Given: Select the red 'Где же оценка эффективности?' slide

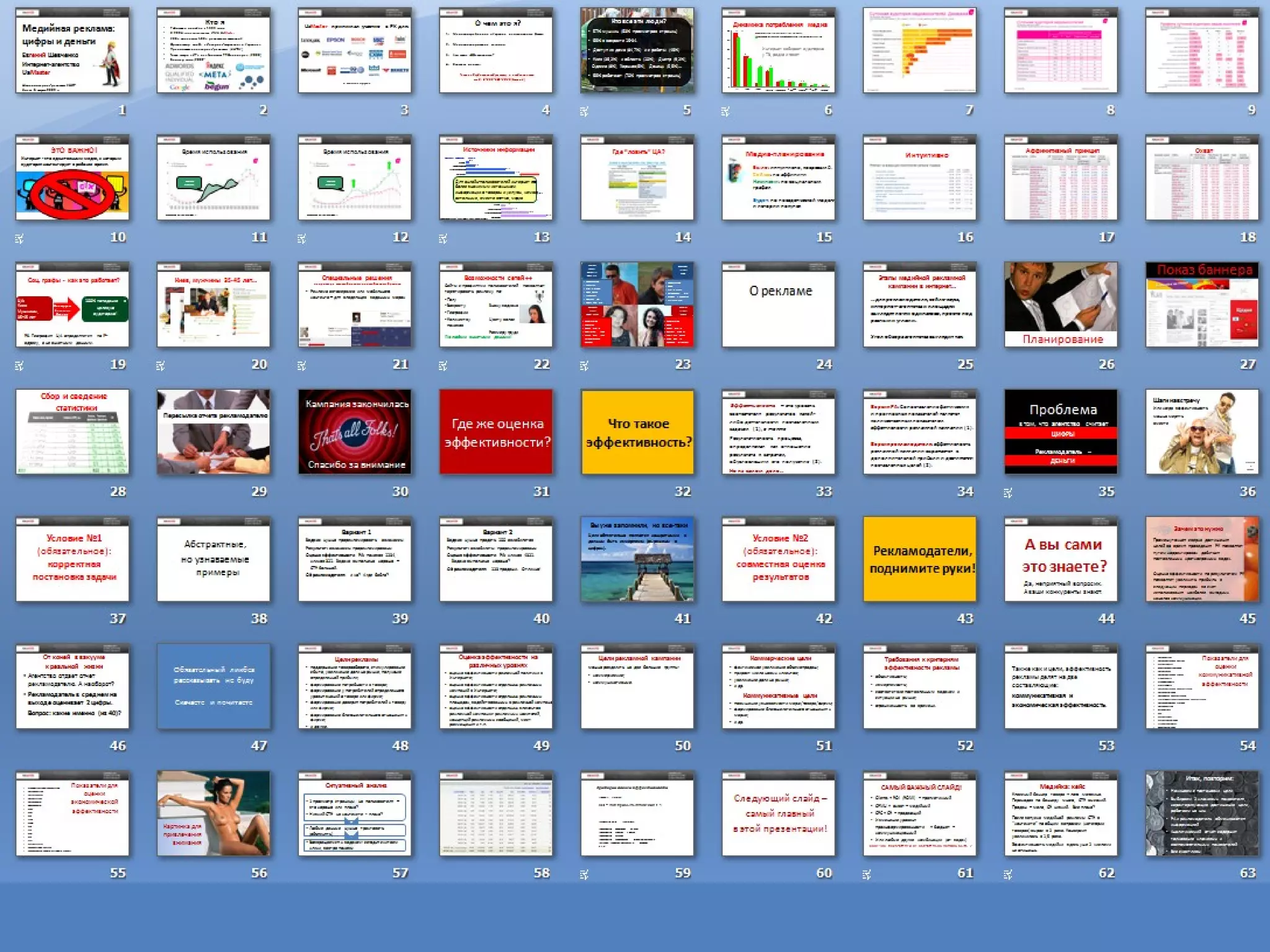Looking at the screenshot, I should [496, 432].
